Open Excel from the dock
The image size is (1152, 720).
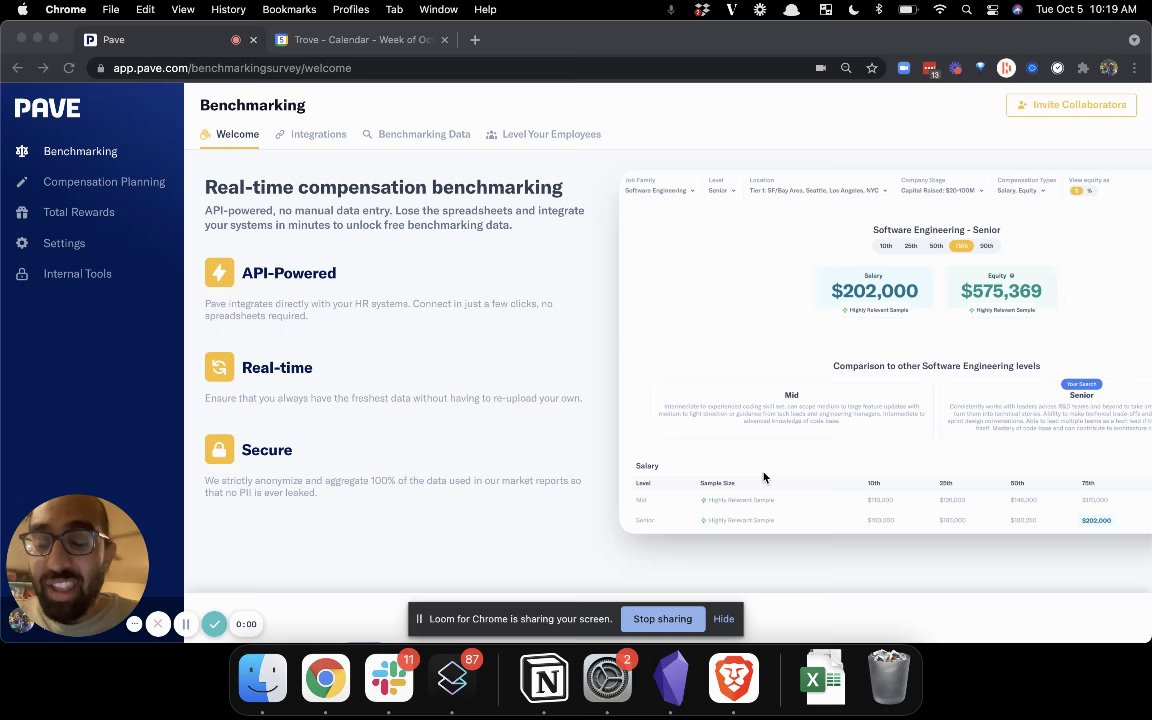pos(823,677)
